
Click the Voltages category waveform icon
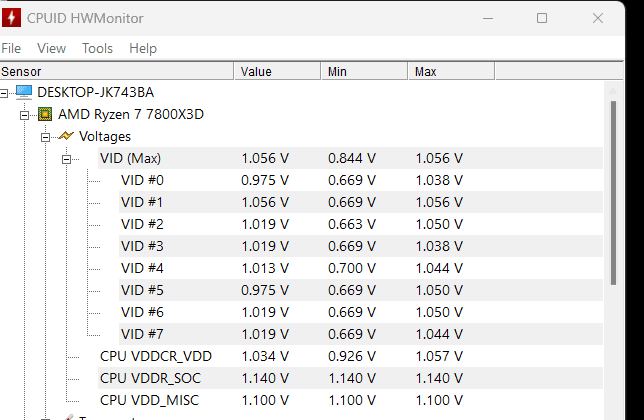click(x=66, y=136)
